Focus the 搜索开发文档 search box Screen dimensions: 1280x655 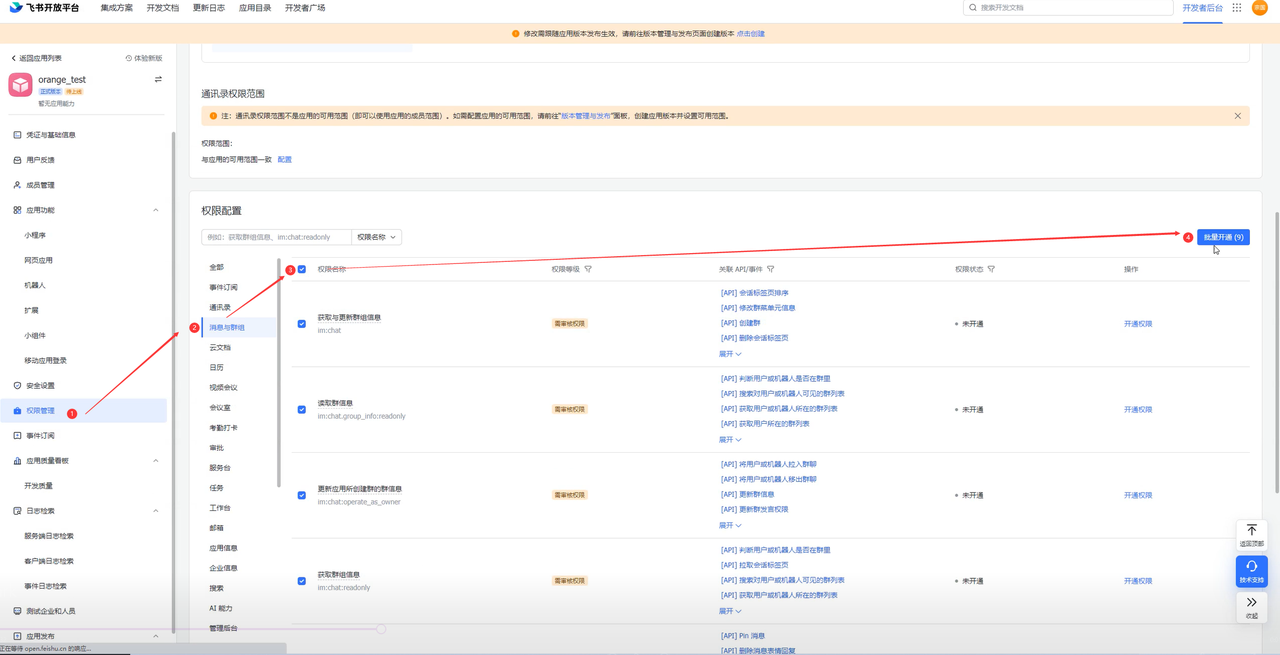point(1068,8)
